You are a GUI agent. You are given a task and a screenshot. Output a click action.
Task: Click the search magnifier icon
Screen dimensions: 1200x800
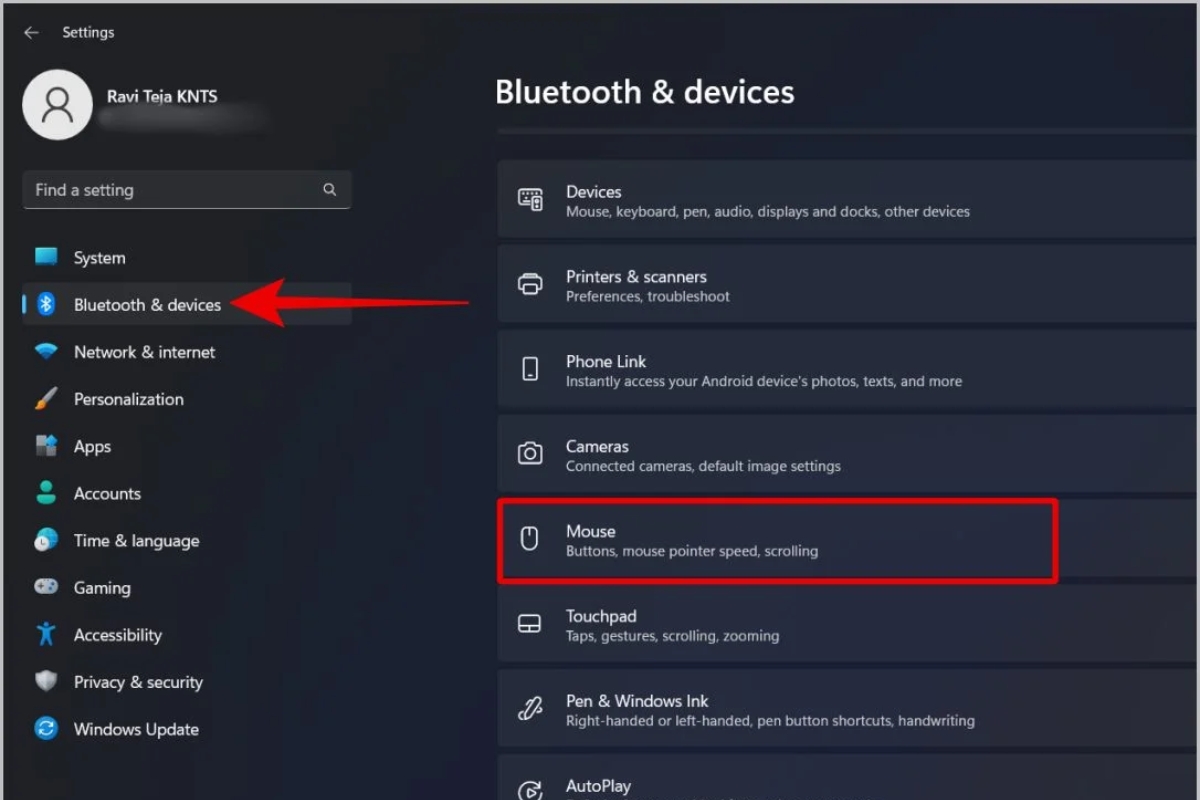pyautogui.click(x=329, y=190)
